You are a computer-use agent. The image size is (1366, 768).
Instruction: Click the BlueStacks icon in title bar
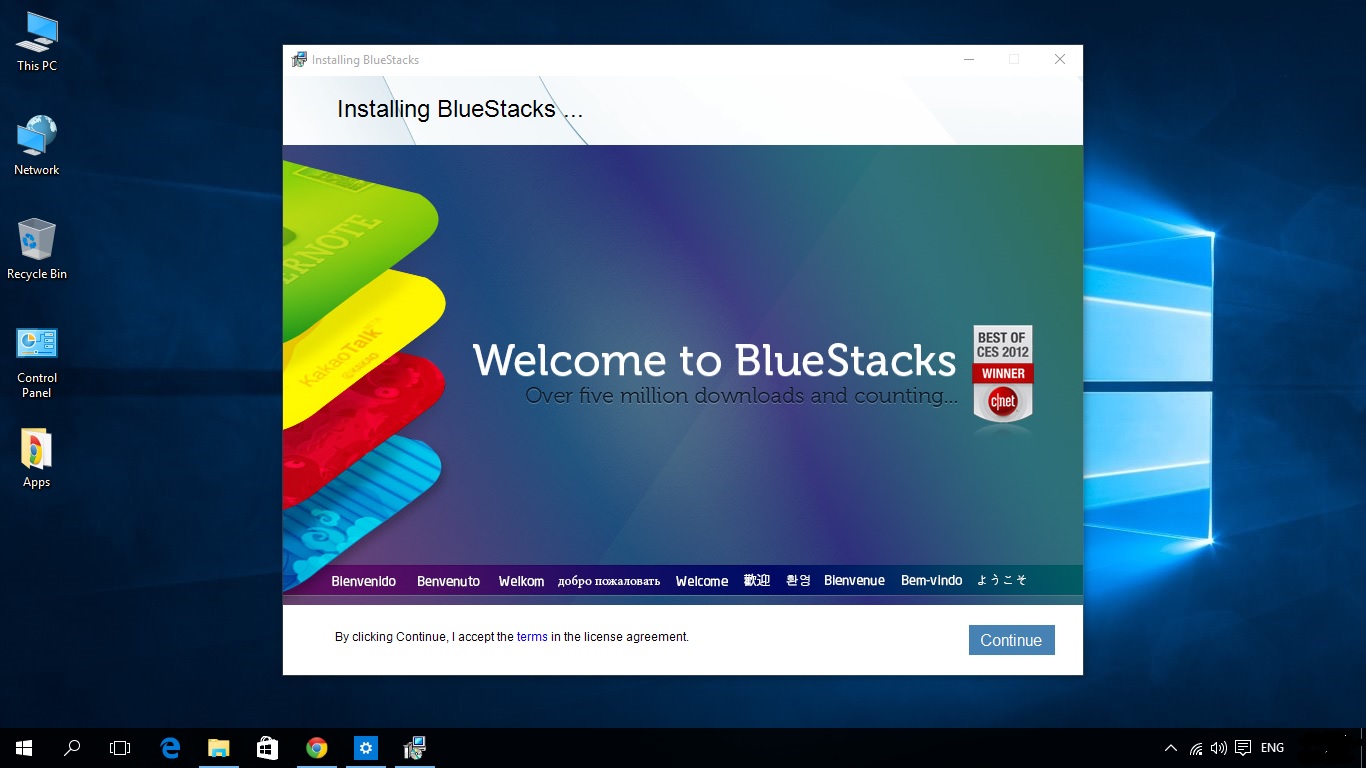299,60
